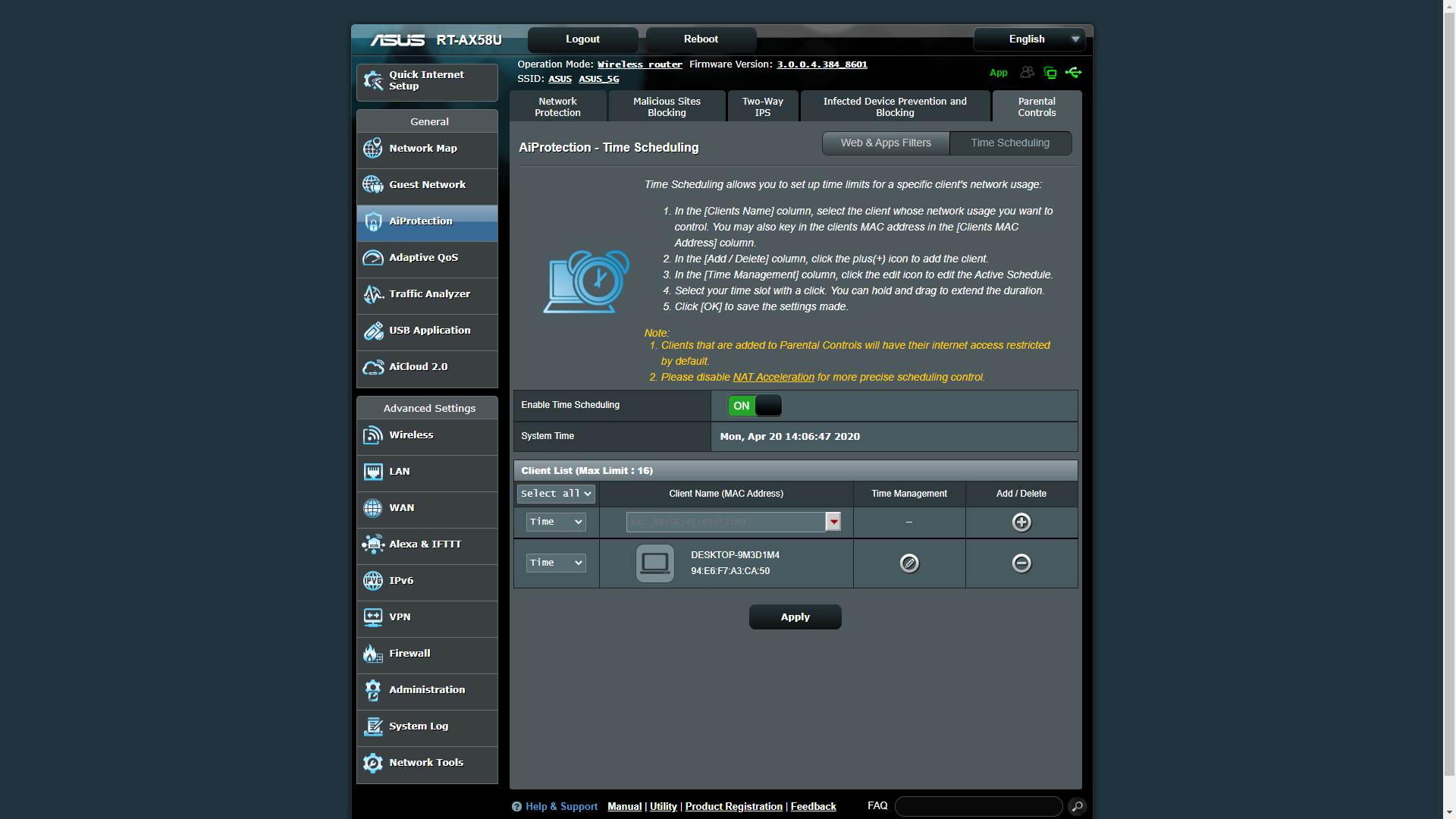The height and width of the screenshot is (819, 1456).
Task: Click the Apply button
Action: (x=795, y=617)
